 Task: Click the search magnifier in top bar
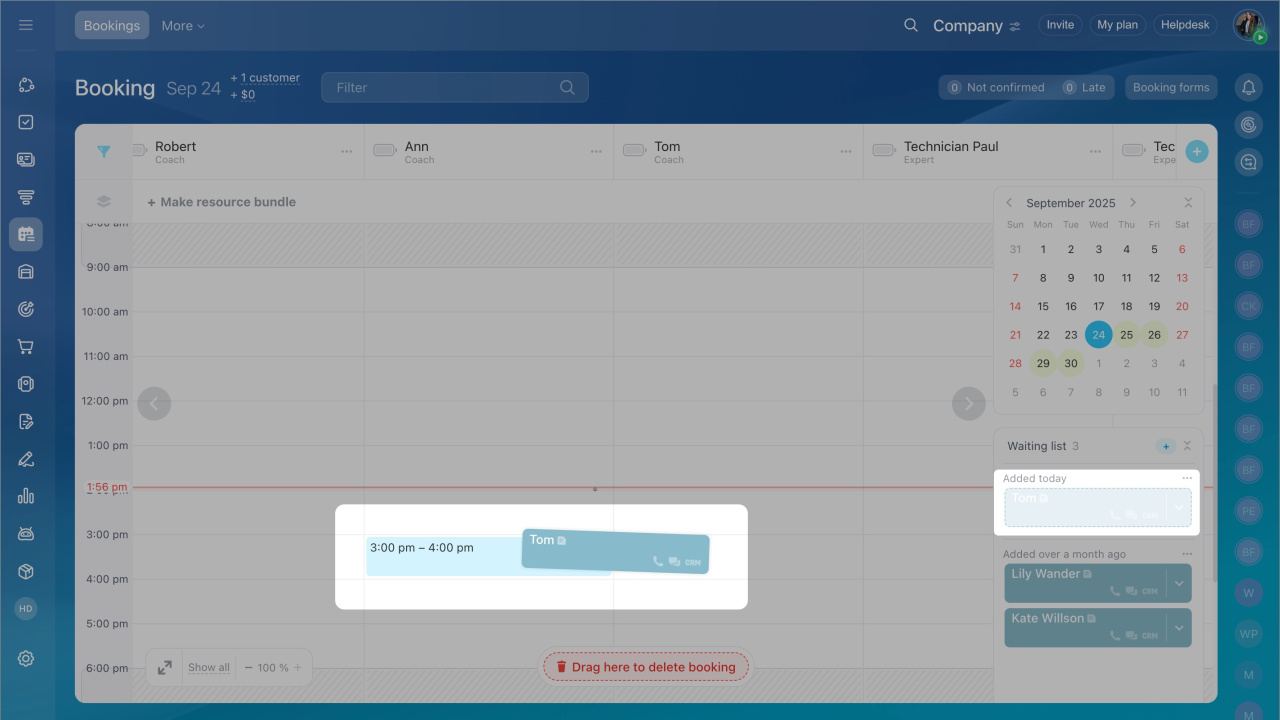tap(910, 25)
